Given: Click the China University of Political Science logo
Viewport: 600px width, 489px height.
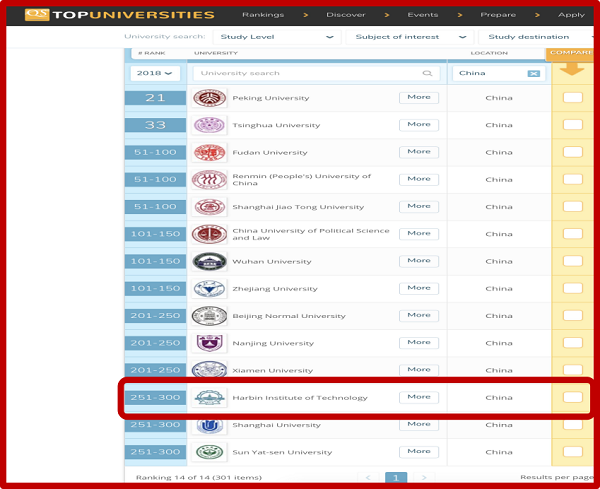Looking at the screenshot, I should pos(209,234).
